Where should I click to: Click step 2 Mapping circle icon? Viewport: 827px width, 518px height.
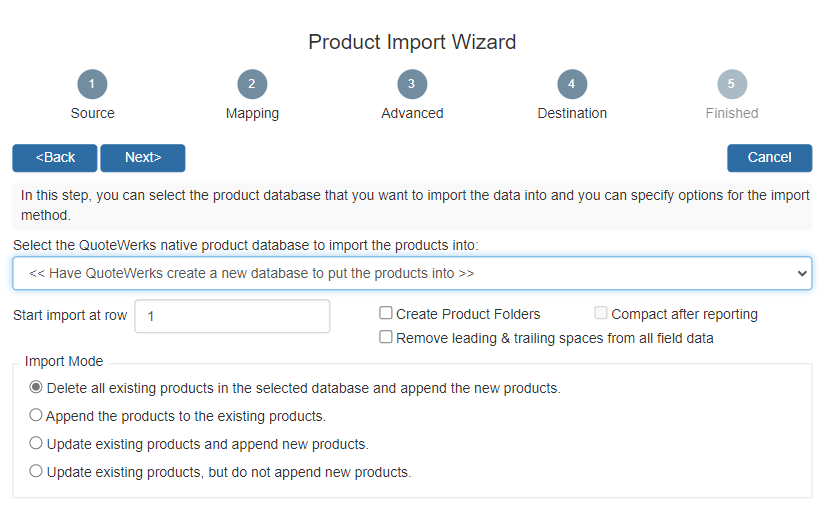(x=252, y=84)
